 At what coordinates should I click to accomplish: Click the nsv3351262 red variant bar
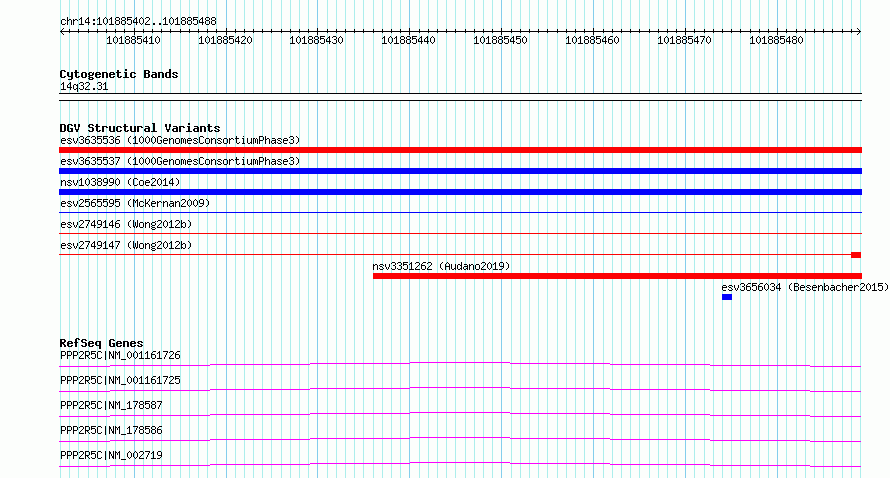pos(618,276)
